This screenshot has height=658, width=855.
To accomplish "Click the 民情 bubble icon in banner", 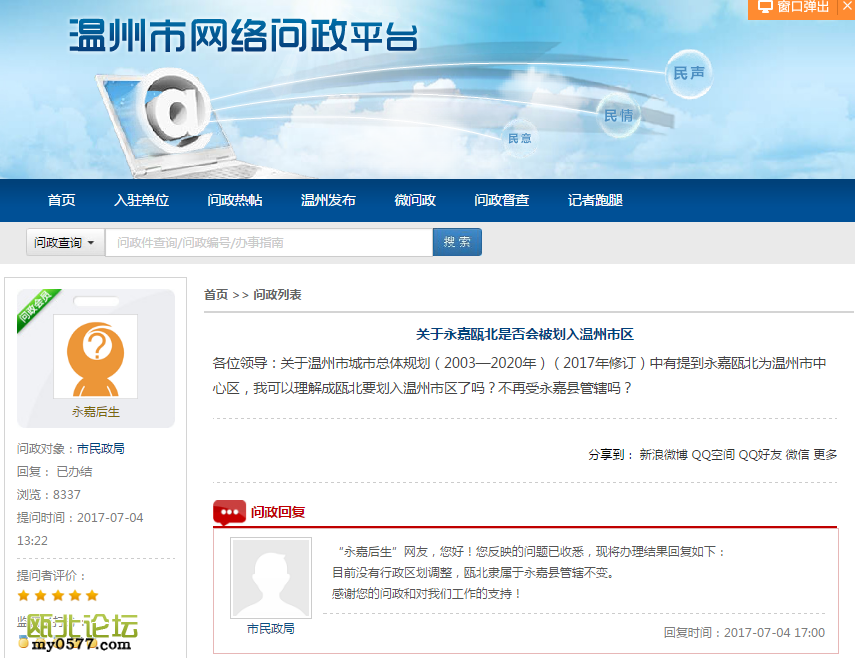I will 618,115.
